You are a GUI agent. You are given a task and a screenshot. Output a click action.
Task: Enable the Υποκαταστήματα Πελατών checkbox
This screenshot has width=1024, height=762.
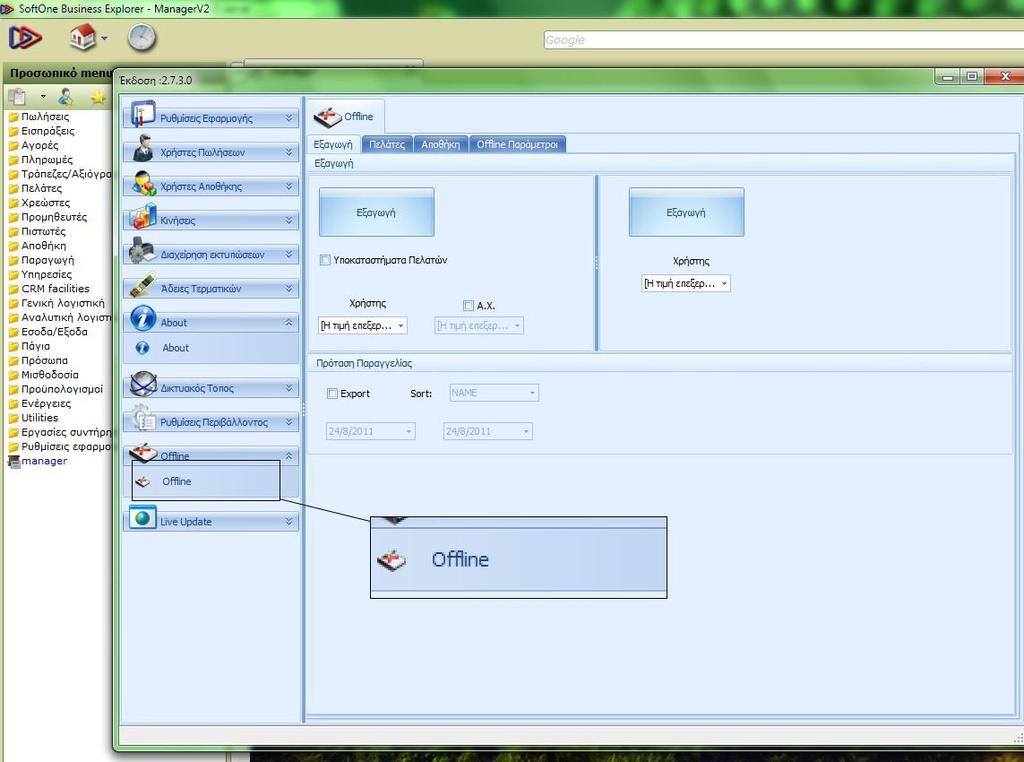click(325, 261)
